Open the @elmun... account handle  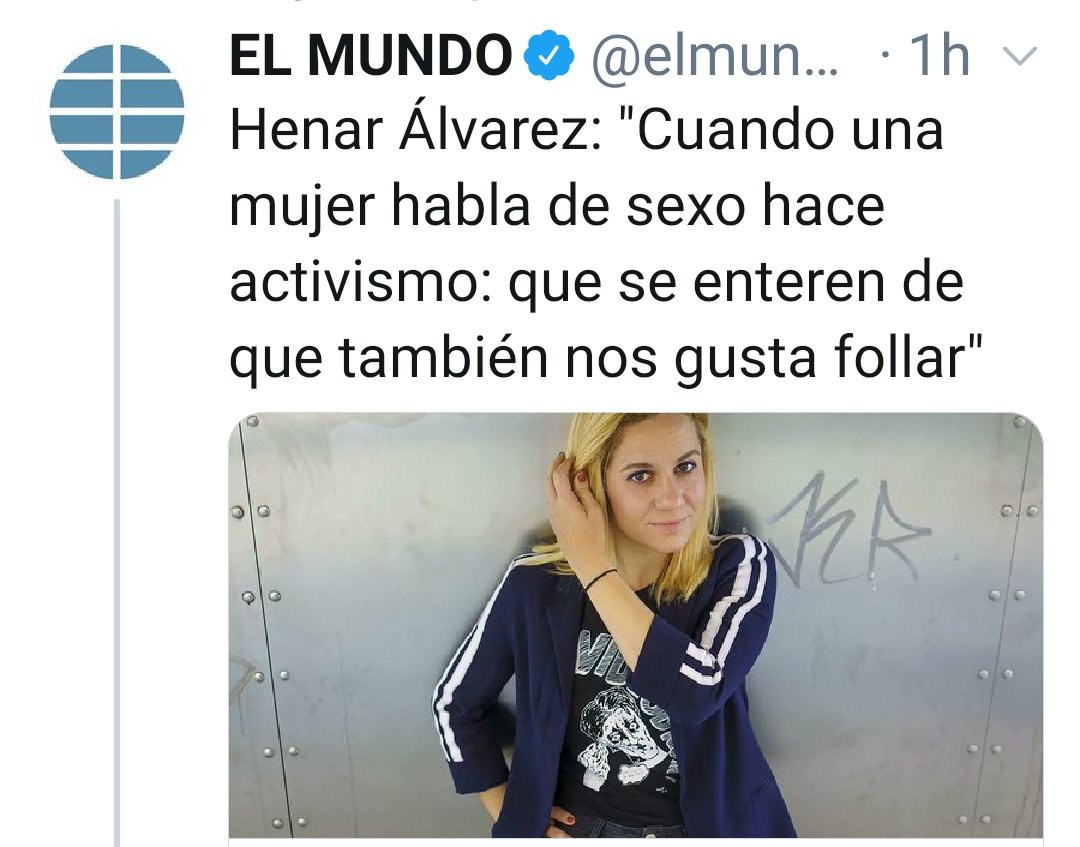tap(714, 56)
